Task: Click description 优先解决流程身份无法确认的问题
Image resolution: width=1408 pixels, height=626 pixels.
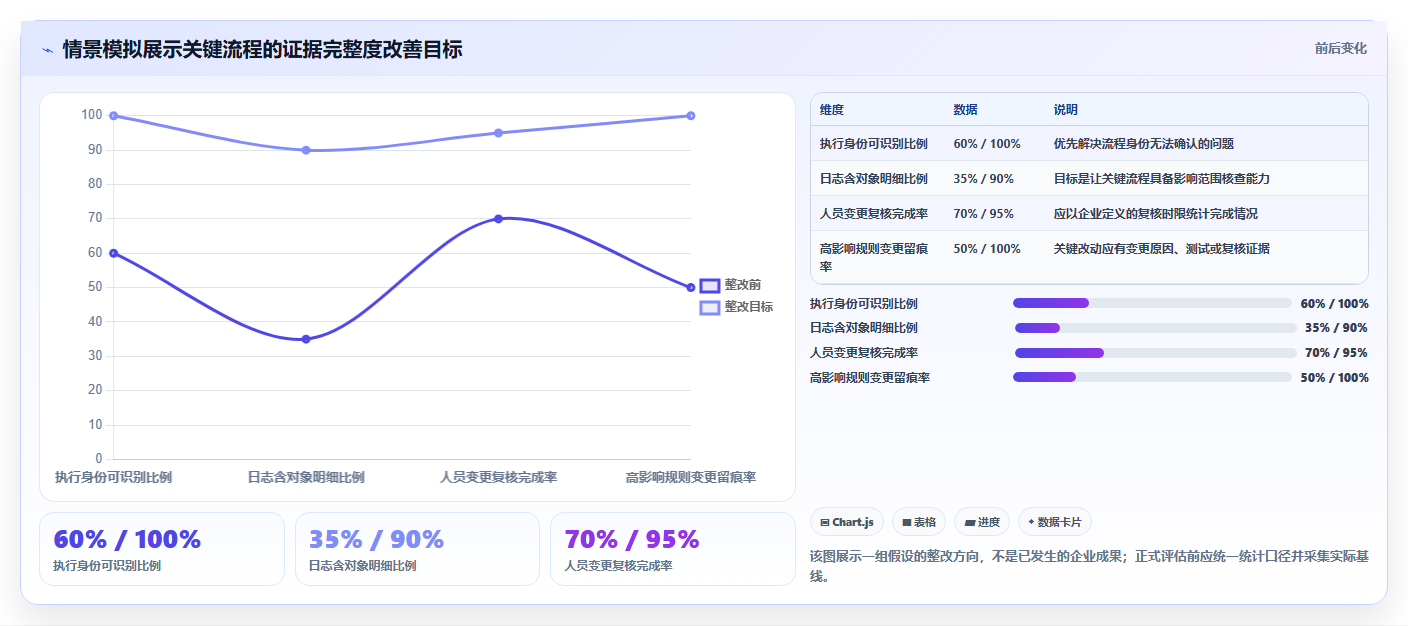Action: (x=1144, y=144)
